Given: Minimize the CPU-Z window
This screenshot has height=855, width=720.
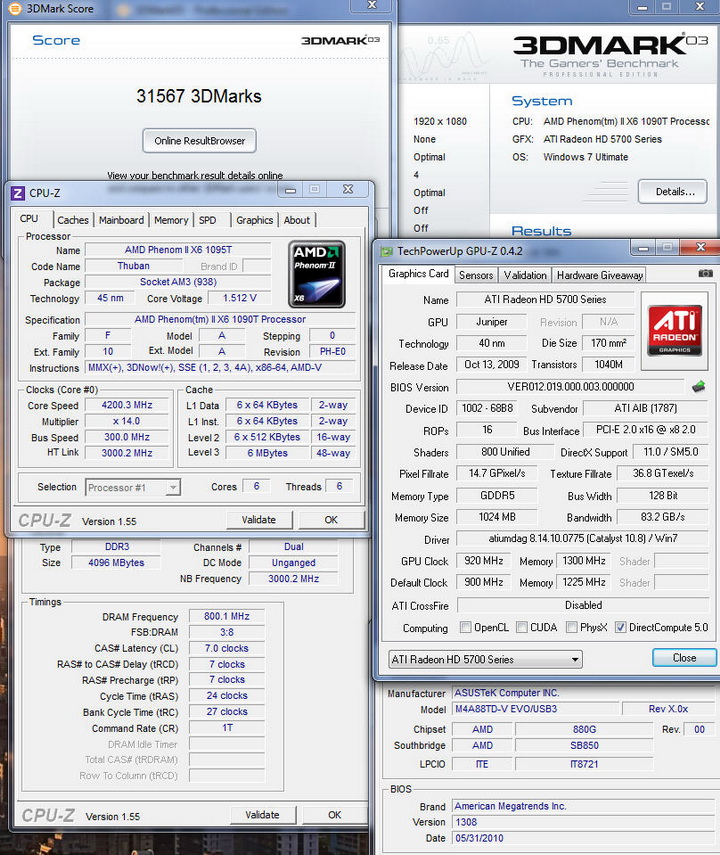Looking at the screenshot, I should click(x=290, y=190).
